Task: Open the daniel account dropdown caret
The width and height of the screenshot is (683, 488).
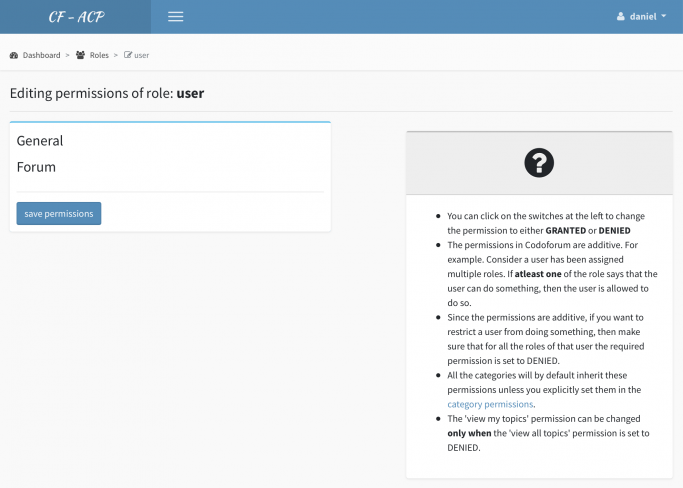Action: [x=663, y=16]
